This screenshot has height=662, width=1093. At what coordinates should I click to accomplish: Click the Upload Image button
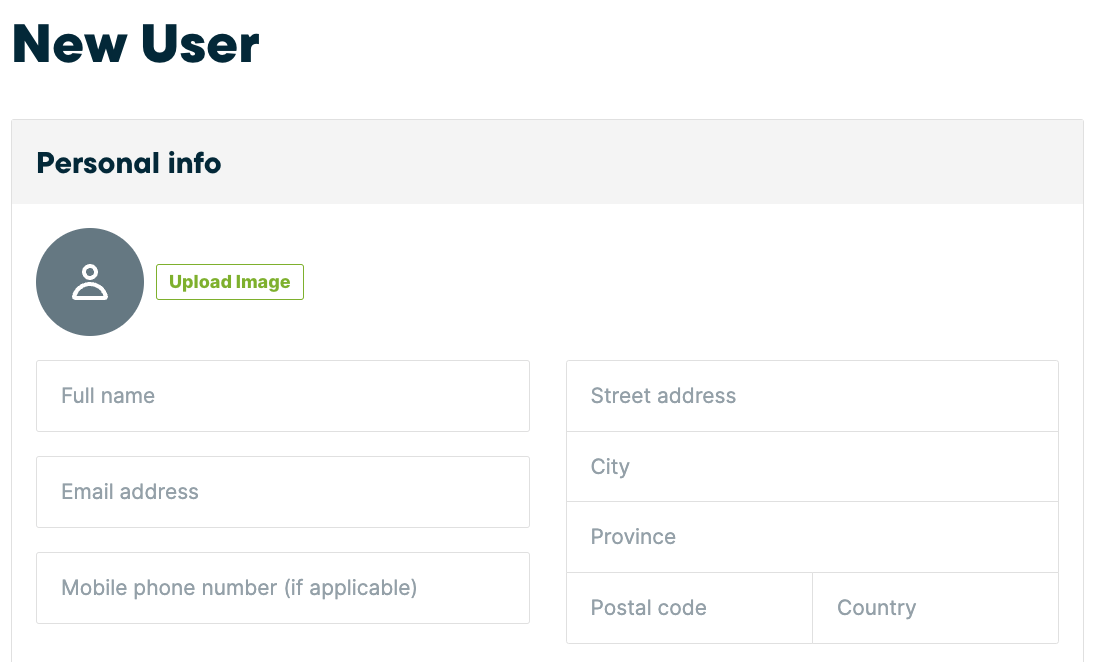click(x=229, y=282)
